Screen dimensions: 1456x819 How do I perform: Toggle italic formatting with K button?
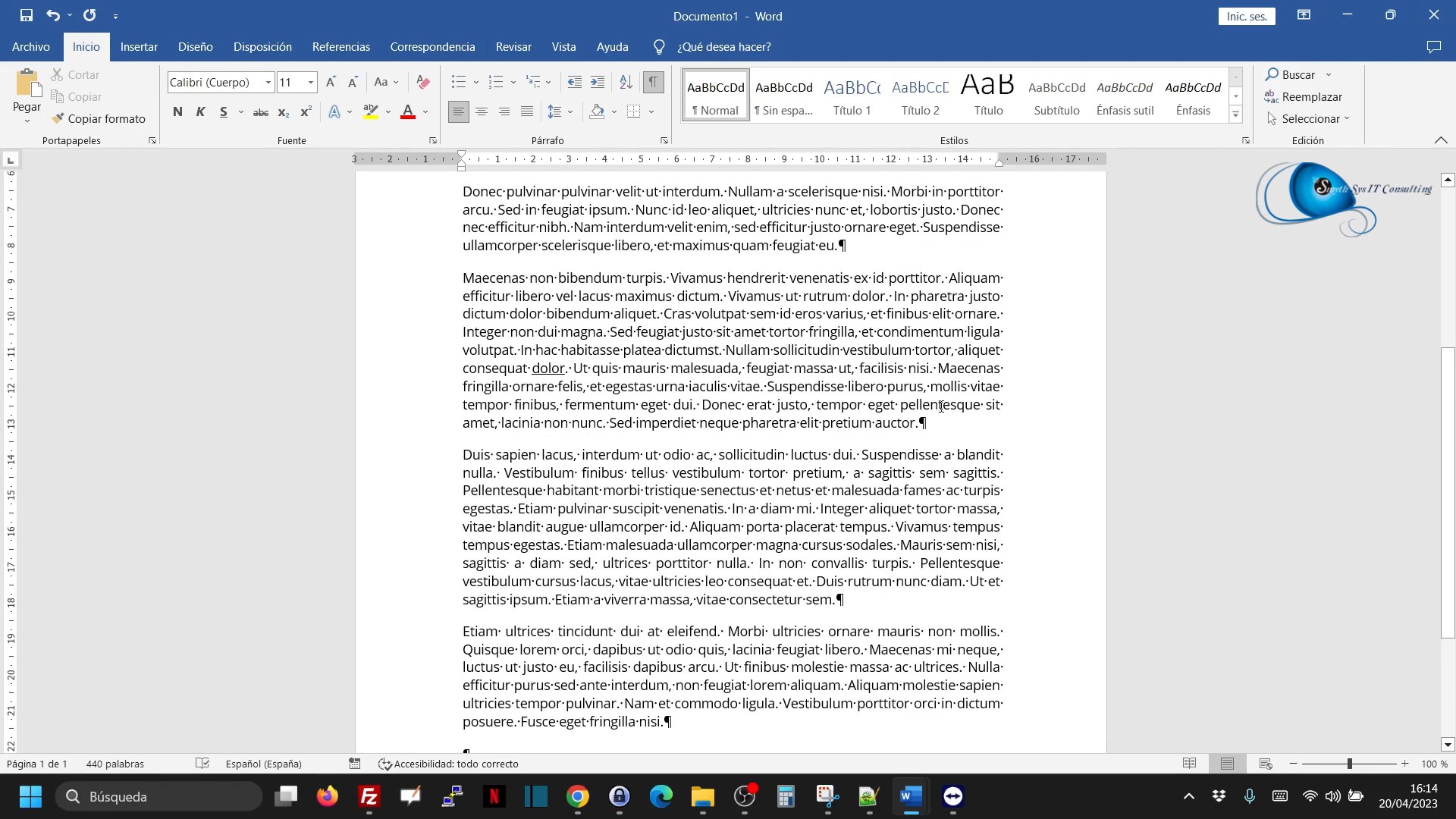click(x=200, y=112)
